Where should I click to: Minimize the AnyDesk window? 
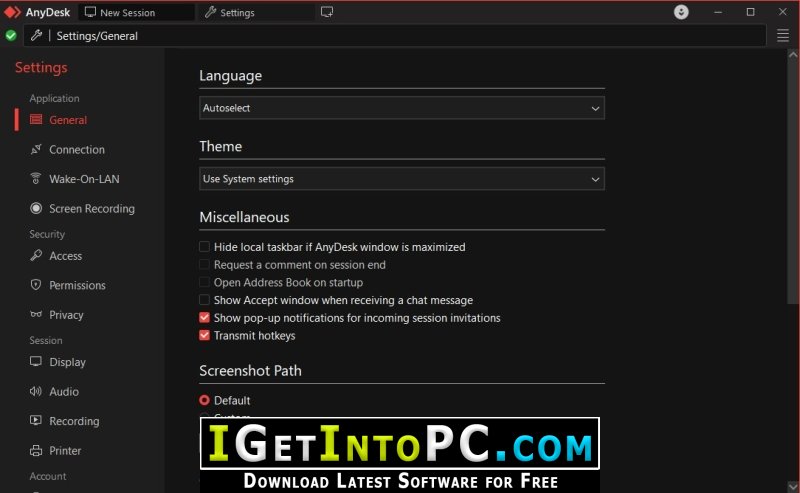point(718,12)
